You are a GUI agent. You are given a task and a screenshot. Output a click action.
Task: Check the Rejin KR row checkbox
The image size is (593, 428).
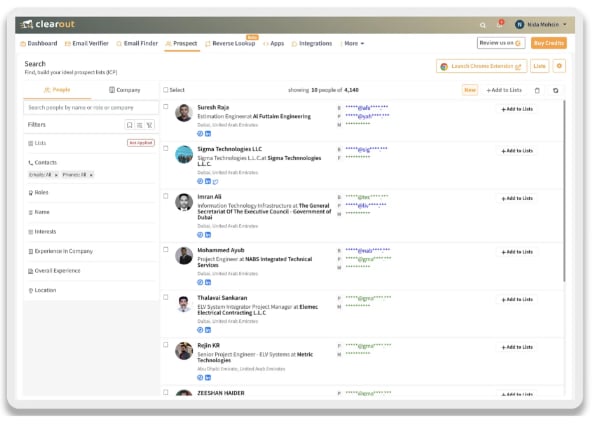166,345
